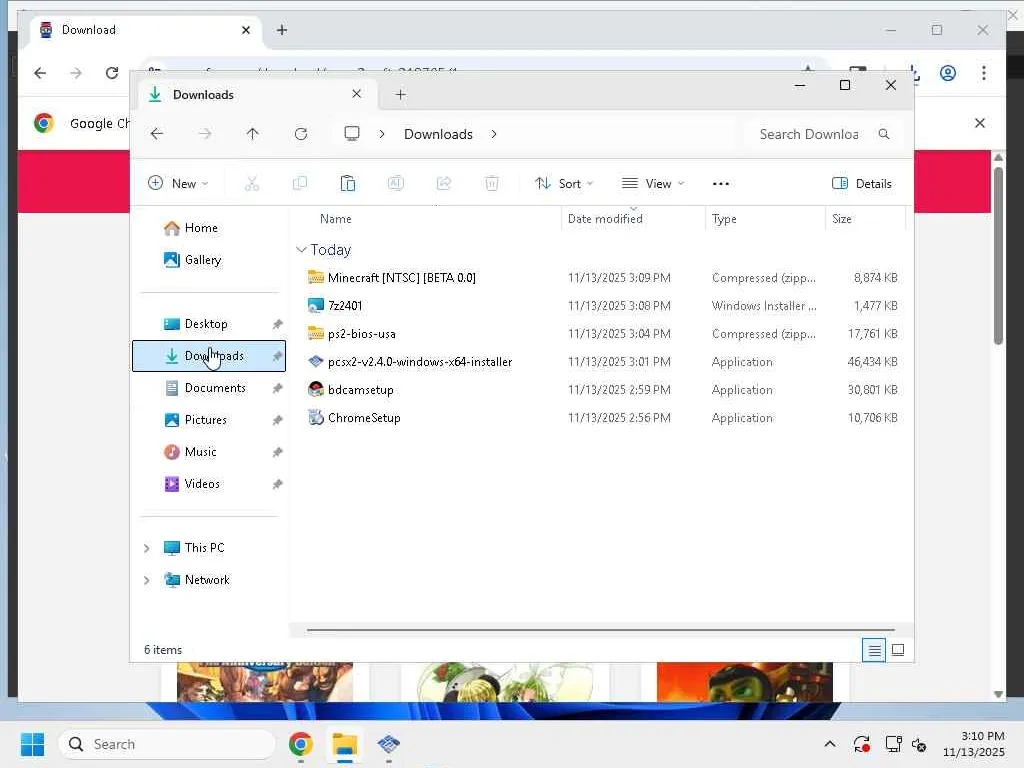Click the Cut scissors icon in the toolbar
The image size is (1024, 768).
(x=251, y=184)
